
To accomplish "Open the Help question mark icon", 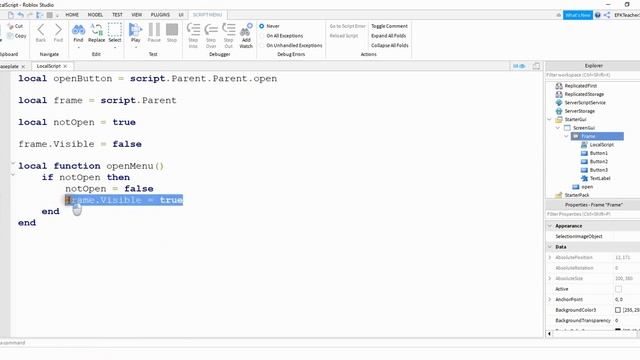I will tap(598, 15).
